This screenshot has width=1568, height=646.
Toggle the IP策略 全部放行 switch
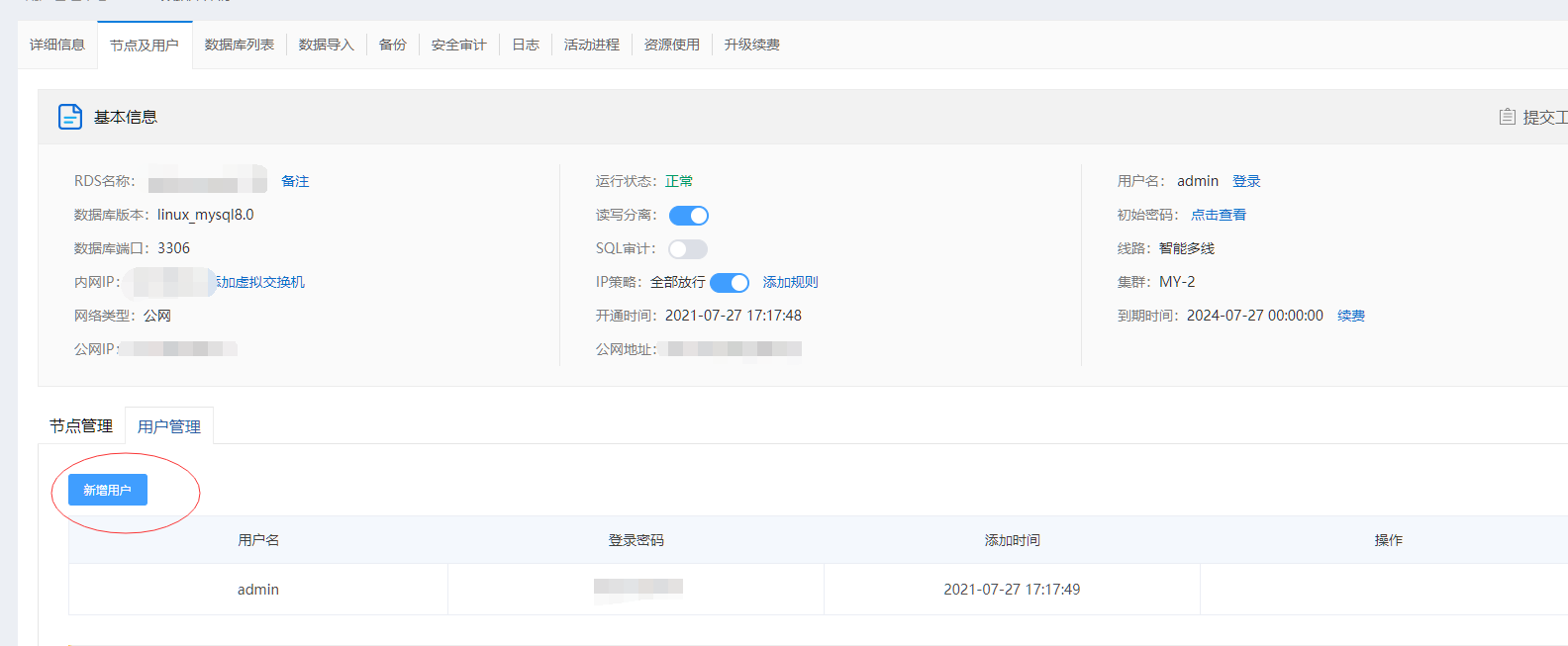(730, 283)
